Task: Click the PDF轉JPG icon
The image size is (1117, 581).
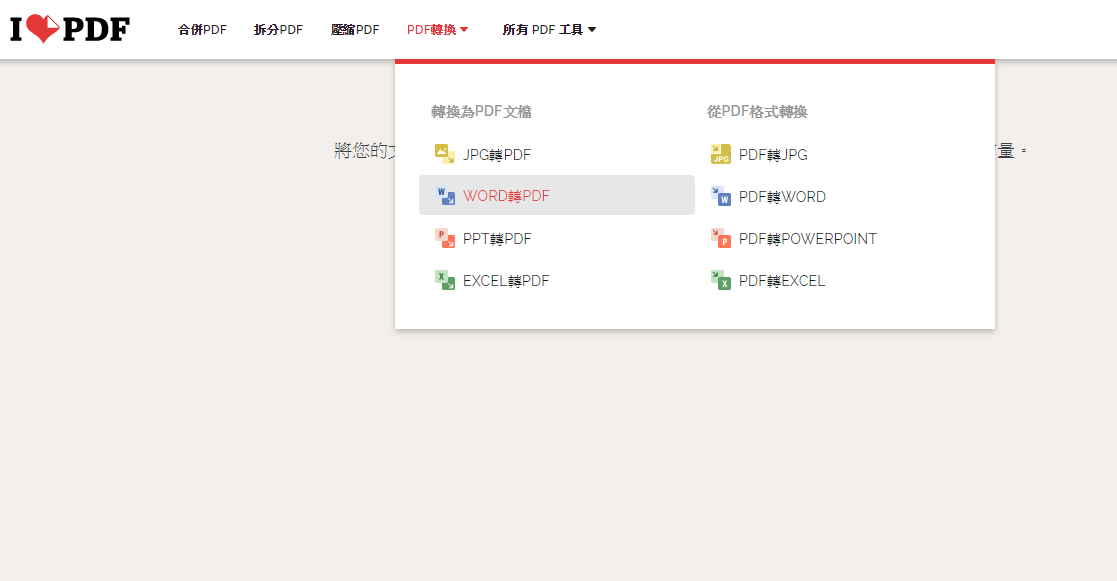Action: pyautogui.click(x=721, y=154)
